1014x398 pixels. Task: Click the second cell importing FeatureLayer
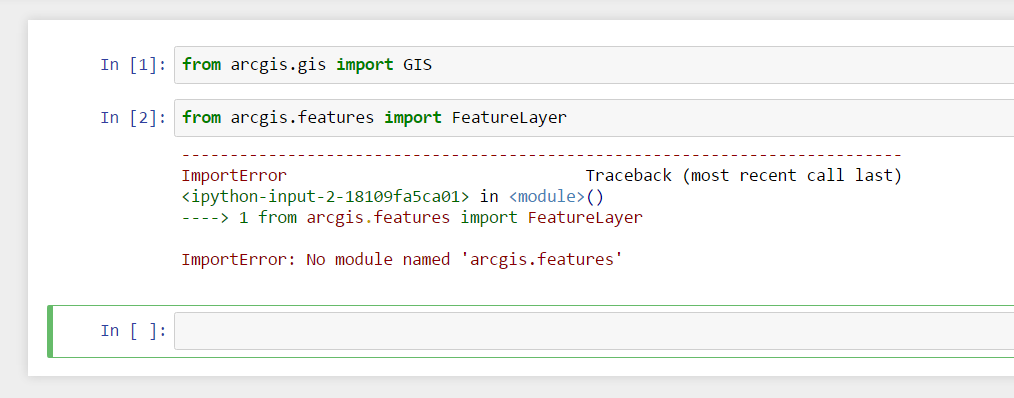click(594, 118)
